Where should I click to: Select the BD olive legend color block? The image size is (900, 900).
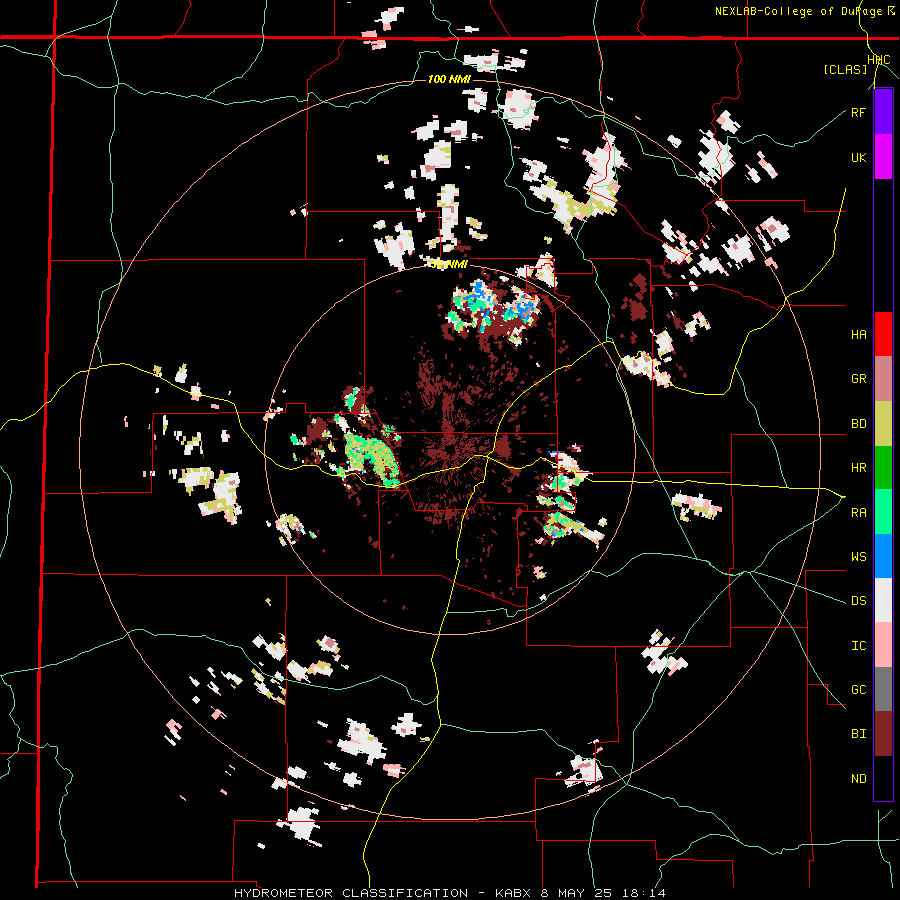(x=883, y=424)
